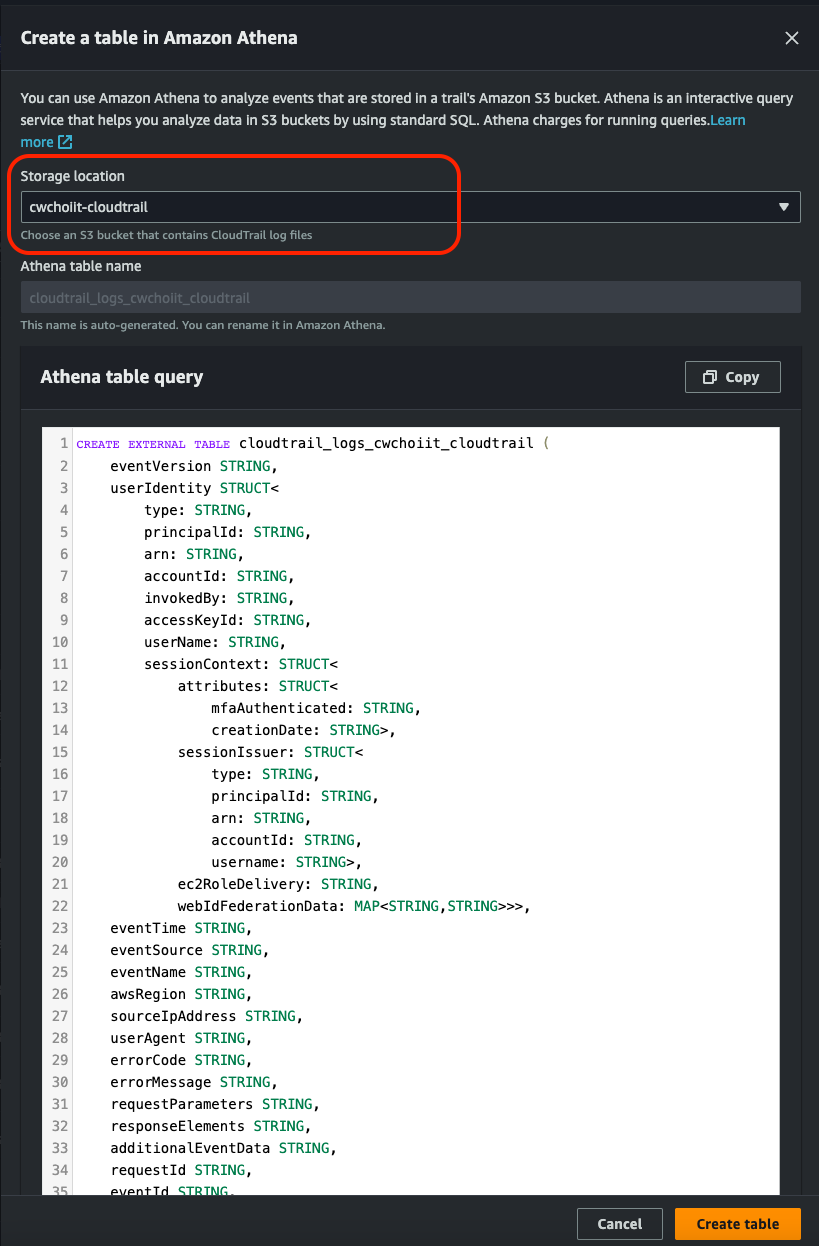Click the 'accessKeyId: STRING' line
This screenshot has width=819, height=1246.
[228, 620]
